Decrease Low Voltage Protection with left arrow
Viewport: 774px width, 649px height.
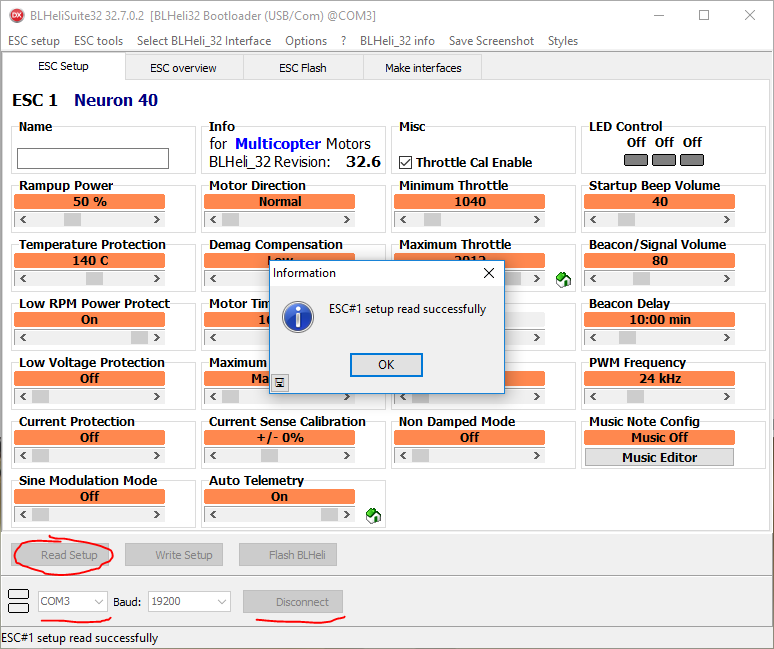pos(23,396)
